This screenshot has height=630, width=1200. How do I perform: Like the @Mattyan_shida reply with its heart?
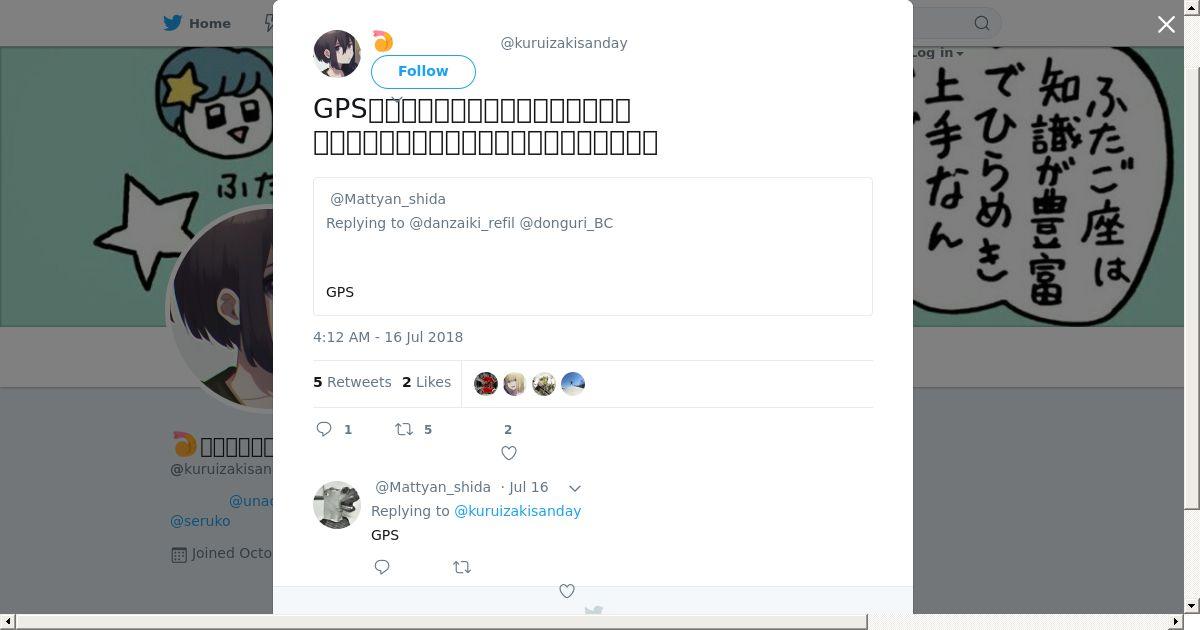[567, 591]
